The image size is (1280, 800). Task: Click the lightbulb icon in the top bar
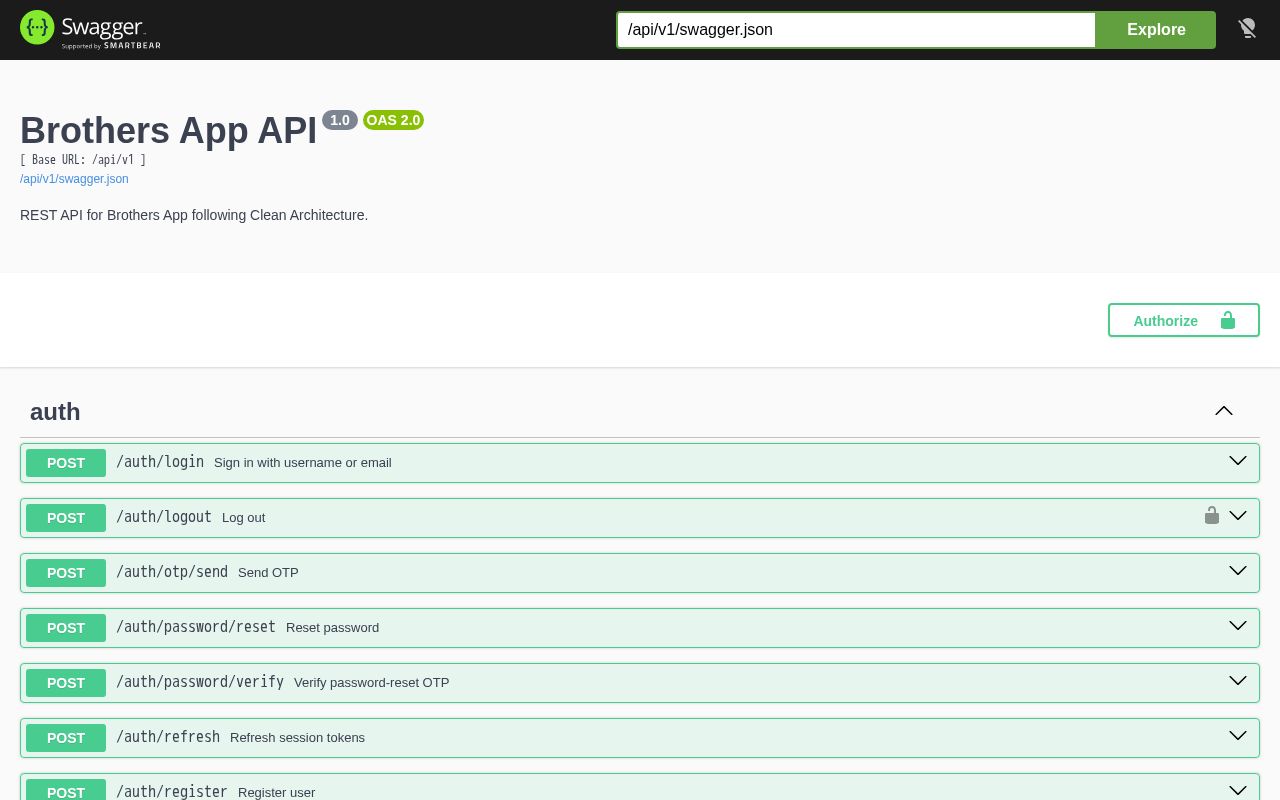[x=1247, y=29]
